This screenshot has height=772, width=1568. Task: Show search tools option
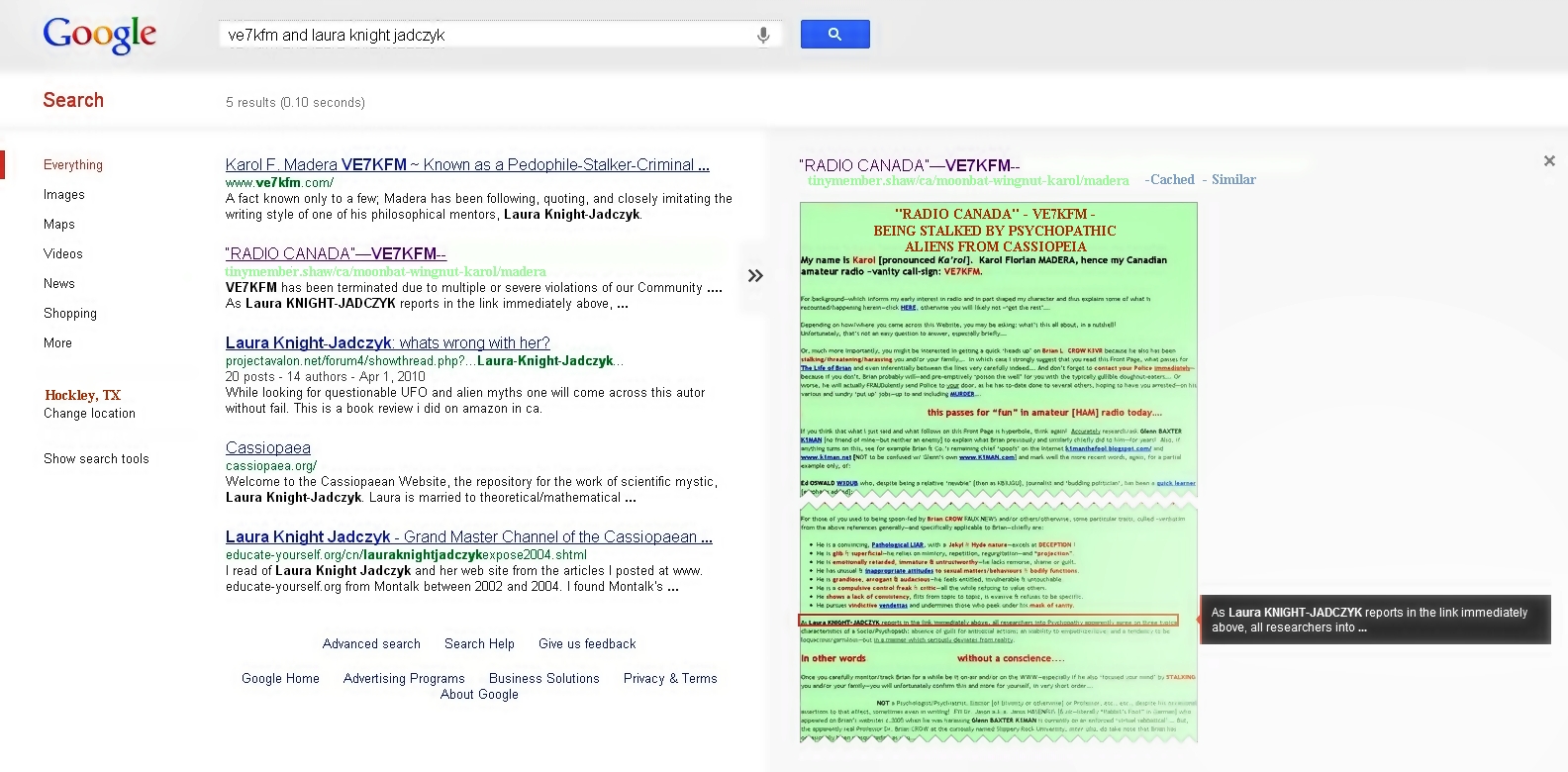coord(96,459)
